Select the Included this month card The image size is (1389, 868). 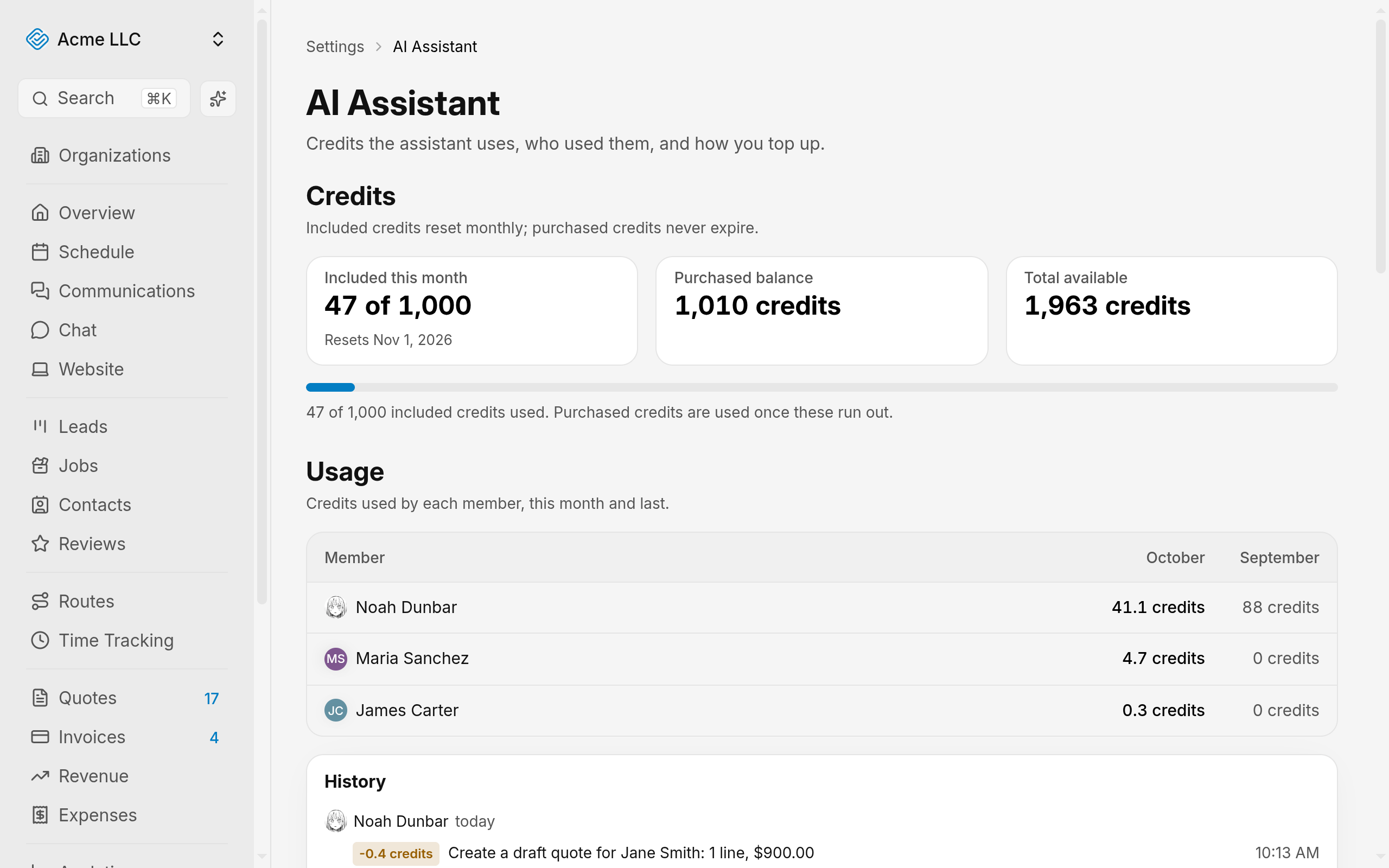tap(472, 310)
